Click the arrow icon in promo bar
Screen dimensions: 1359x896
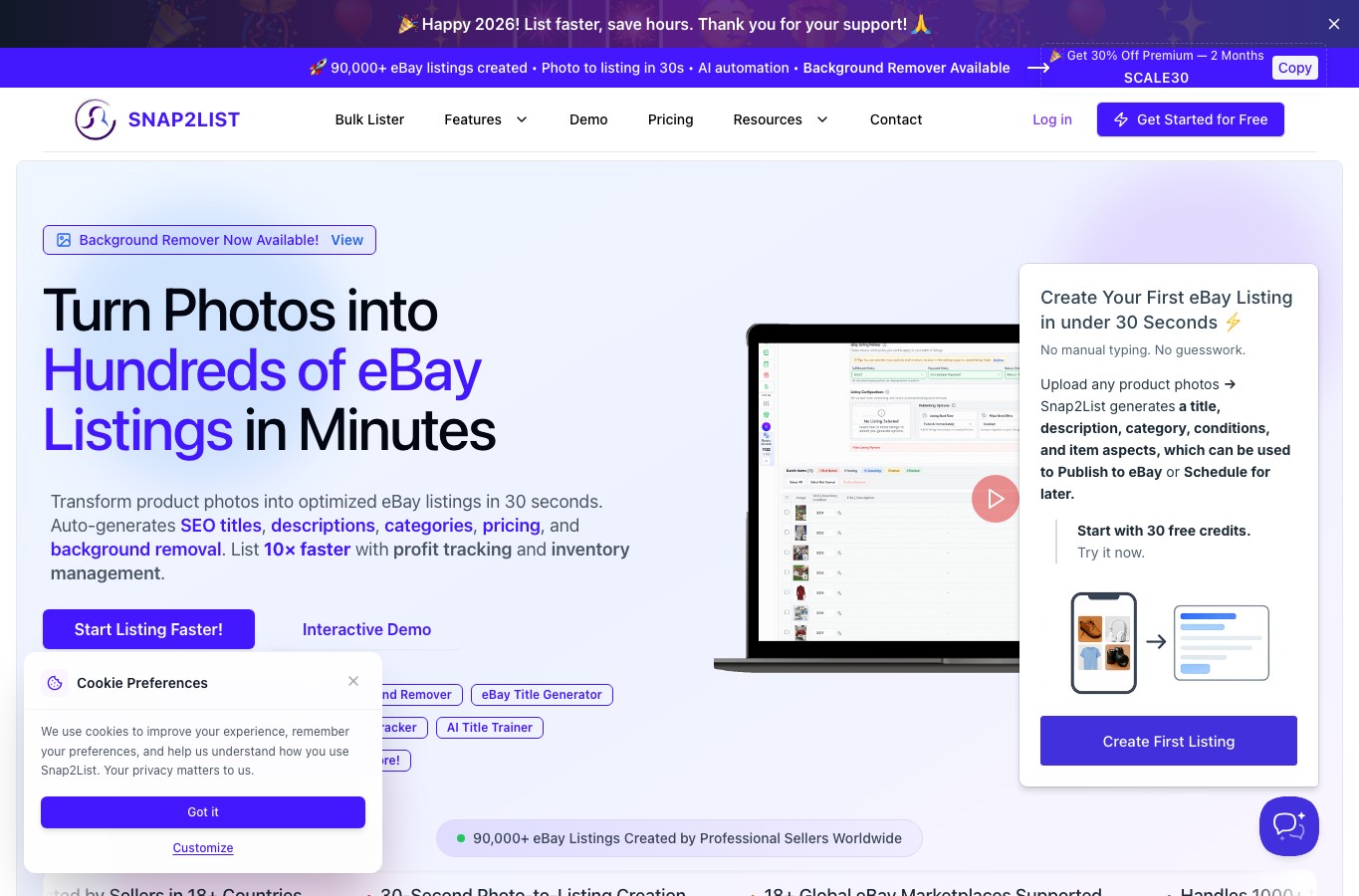[x=1038, y=68]
